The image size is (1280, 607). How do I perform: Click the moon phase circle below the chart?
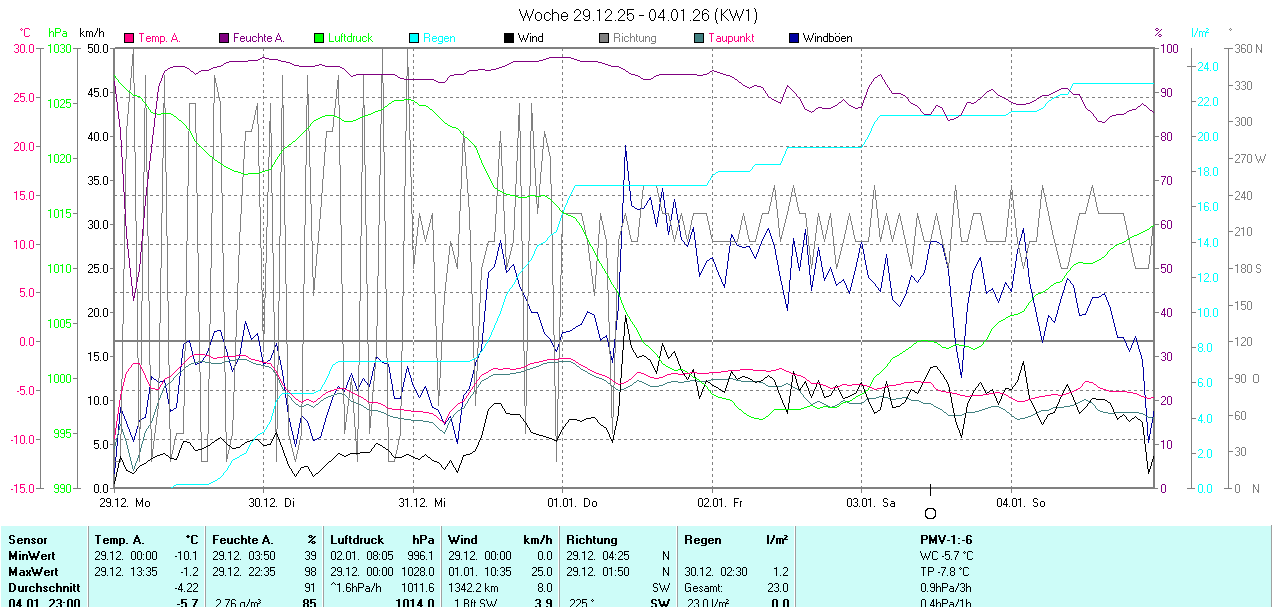pos(930,513)
